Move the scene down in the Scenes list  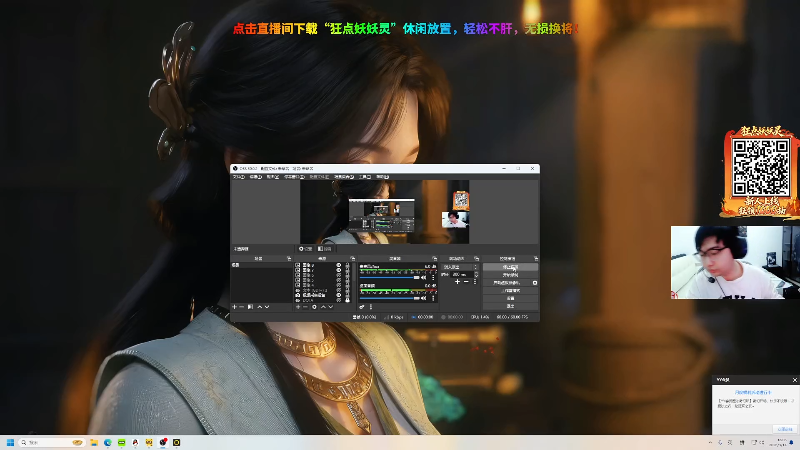267,307
